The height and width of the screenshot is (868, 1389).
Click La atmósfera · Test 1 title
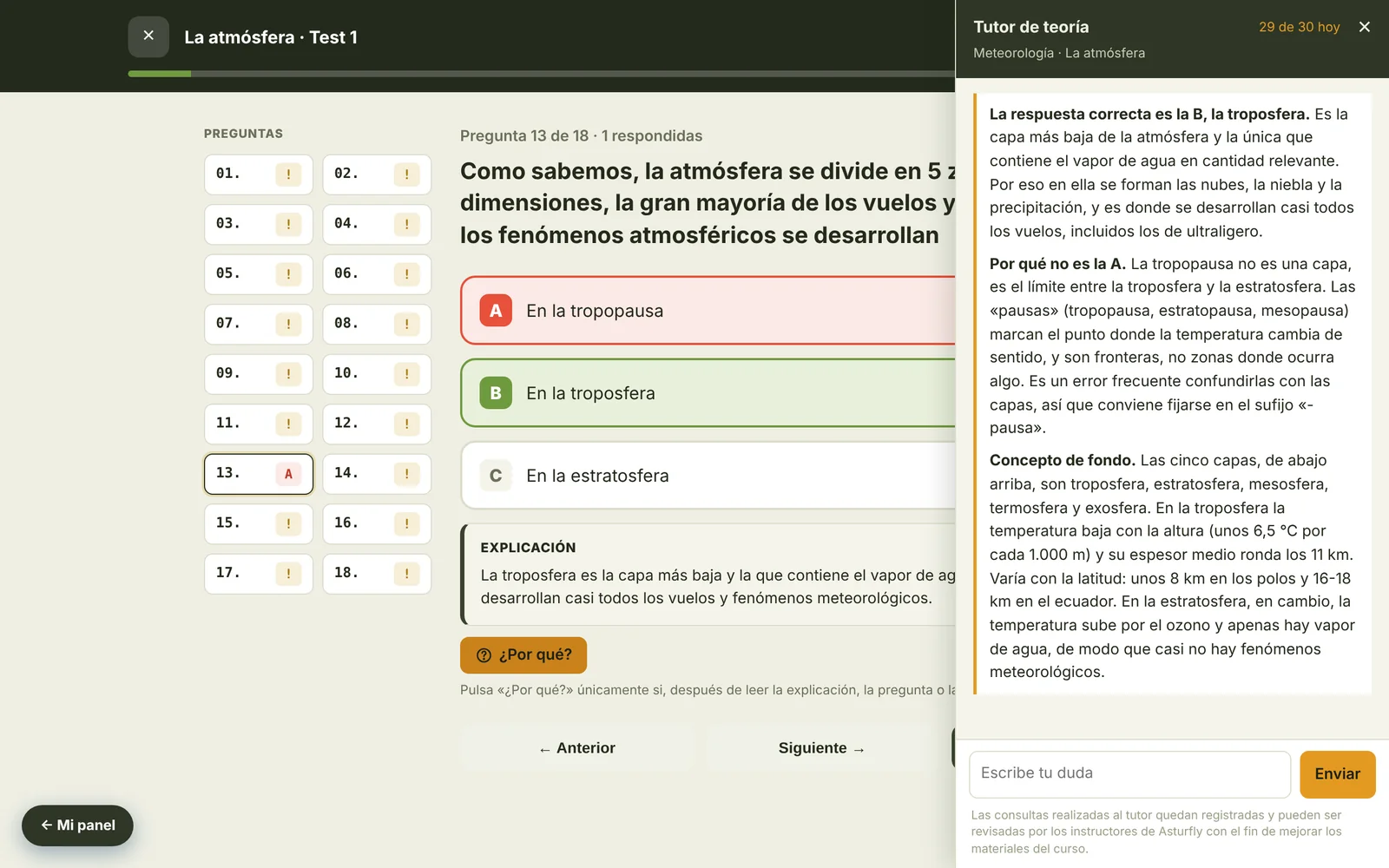pyautogui.click(x=271, y=37)
